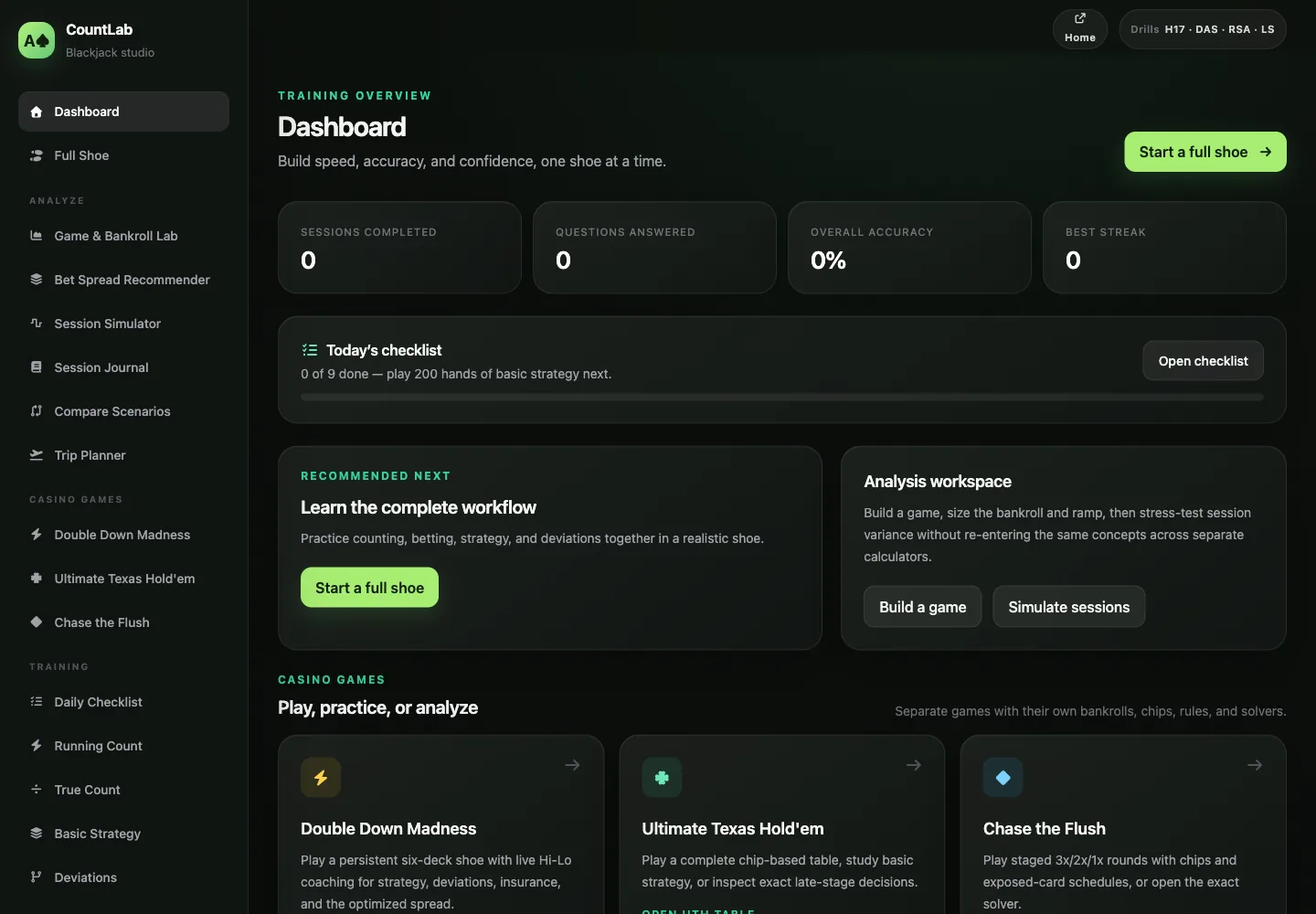Viewport: 1316px width, 914px height.
Task: Select Compare Scenarios in sidebar
Action: [123, 411]
